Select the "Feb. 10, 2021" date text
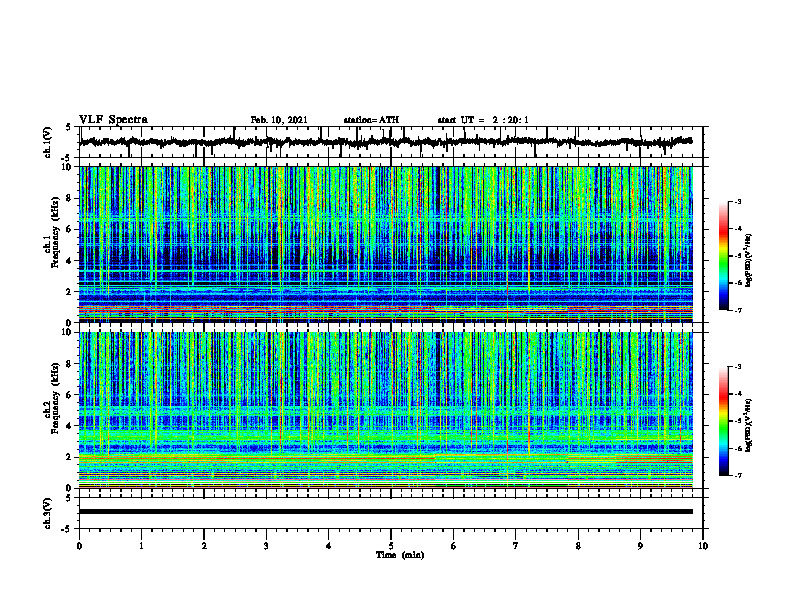 (279, 120)
